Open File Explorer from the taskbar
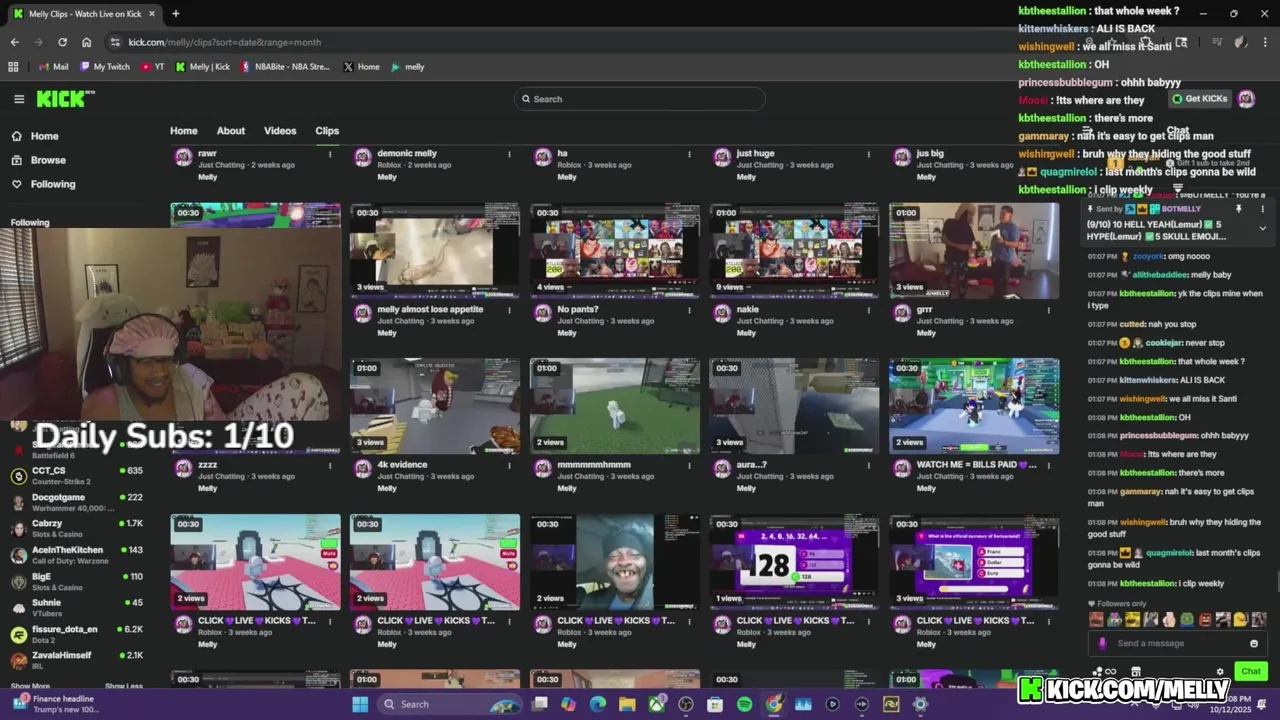 627,704
